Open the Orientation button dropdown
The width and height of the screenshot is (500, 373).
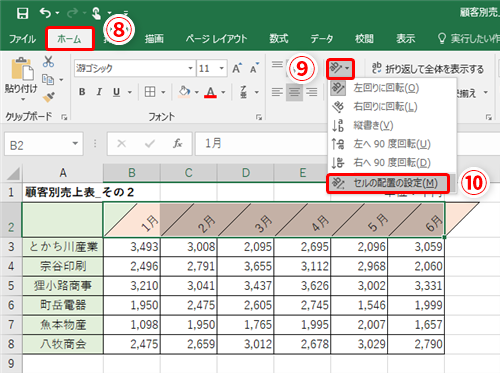click(x=340, y=69)
